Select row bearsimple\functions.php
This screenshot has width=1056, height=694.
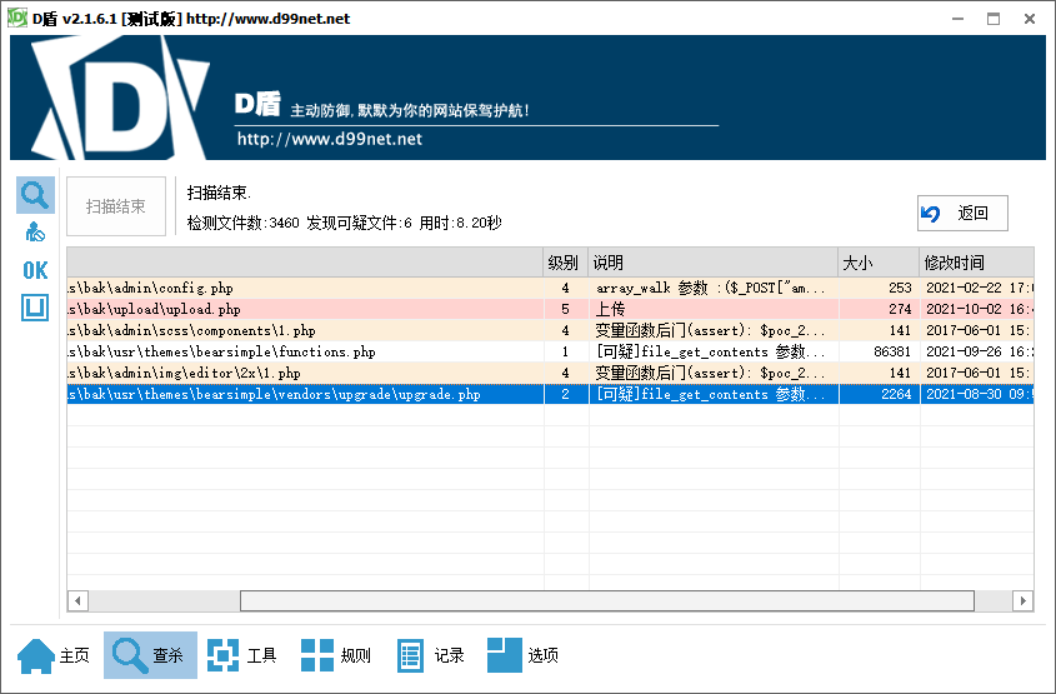(x=550, y=352)
